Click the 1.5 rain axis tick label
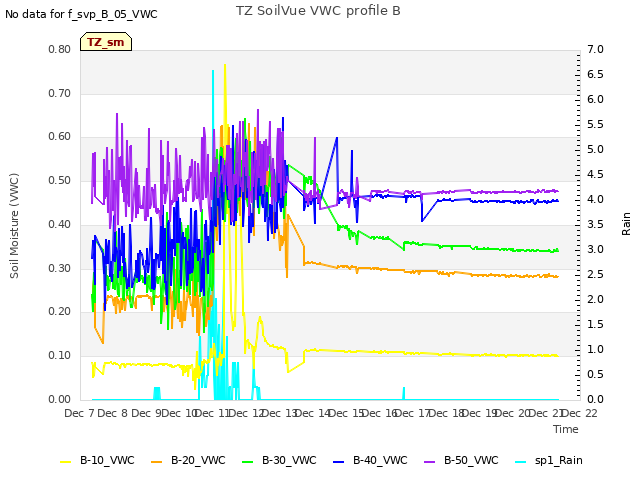This screenshot has width=640, height=480. [x=595, y=324]
